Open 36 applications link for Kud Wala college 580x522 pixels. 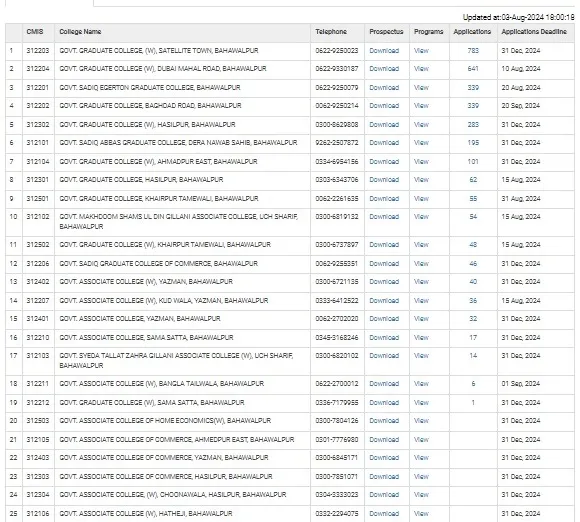click(x=473, y=301)
